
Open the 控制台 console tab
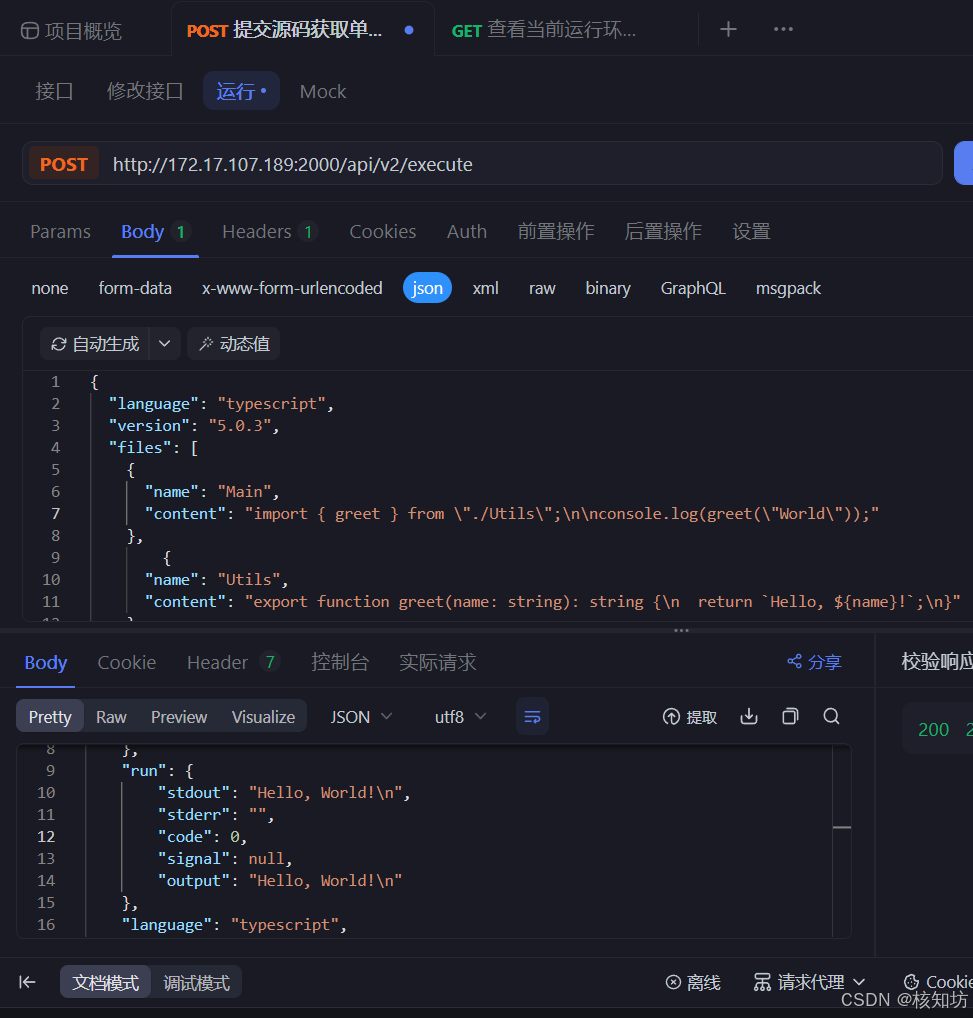[340, 662]
